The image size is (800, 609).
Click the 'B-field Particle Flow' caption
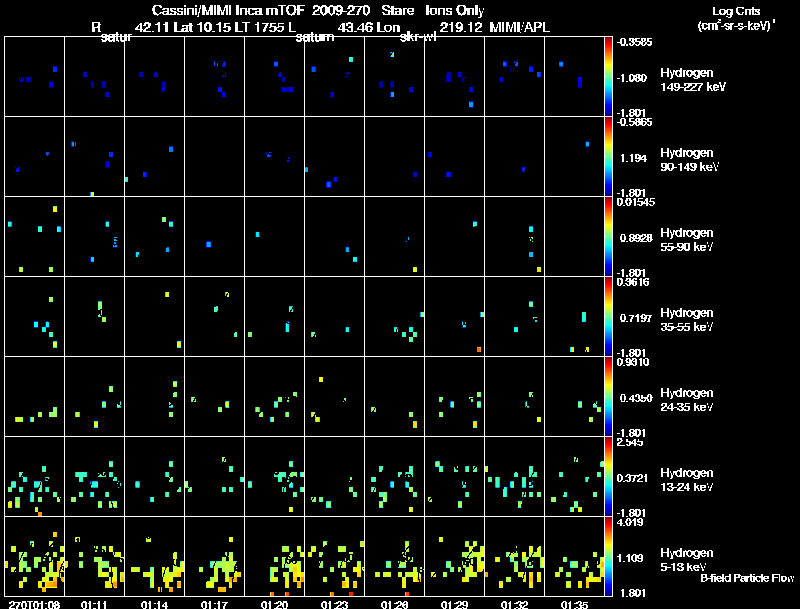[747, 578]
